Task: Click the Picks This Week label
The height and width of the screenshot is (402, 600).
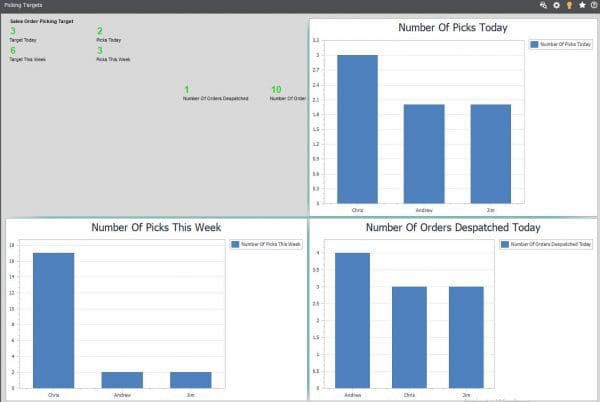Action: point(113,59)
